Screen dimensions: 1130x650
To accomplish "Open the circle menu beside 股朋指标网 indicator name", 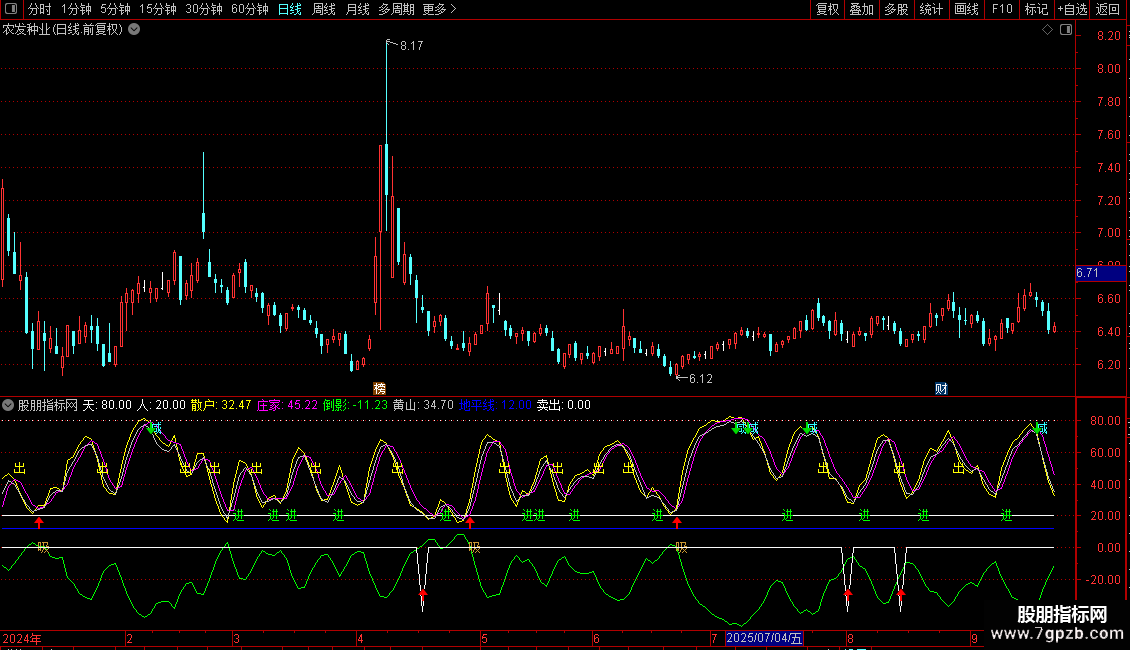I will coord(8,405).
